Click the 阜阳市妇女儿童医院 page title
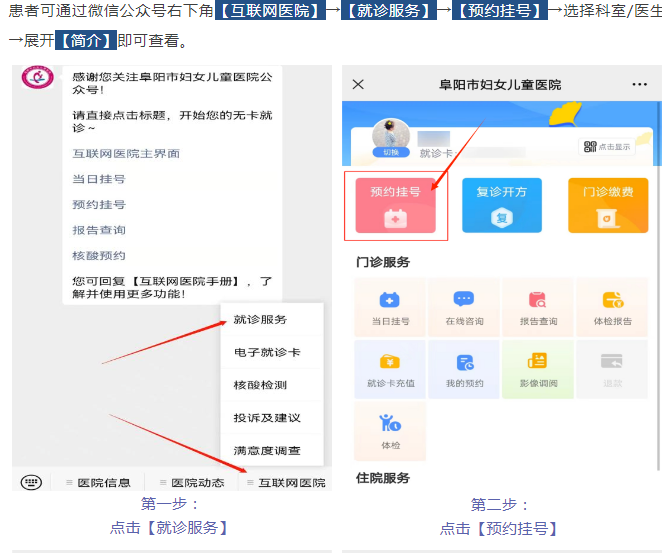This screenshot has height=553, width=662. point(500,85)
